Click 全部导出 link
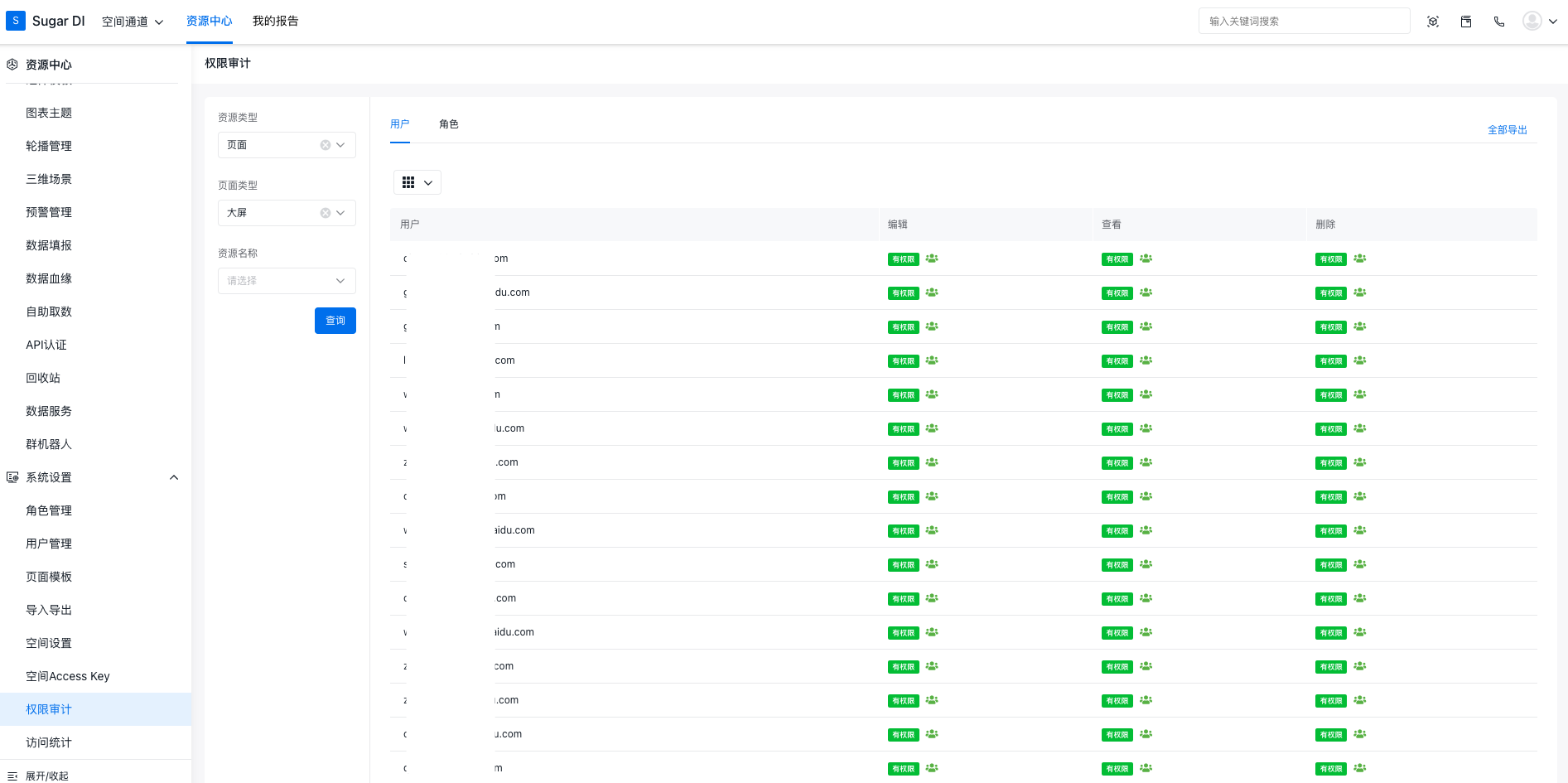Screen dimensions: 1568x783 point(1508,130)
